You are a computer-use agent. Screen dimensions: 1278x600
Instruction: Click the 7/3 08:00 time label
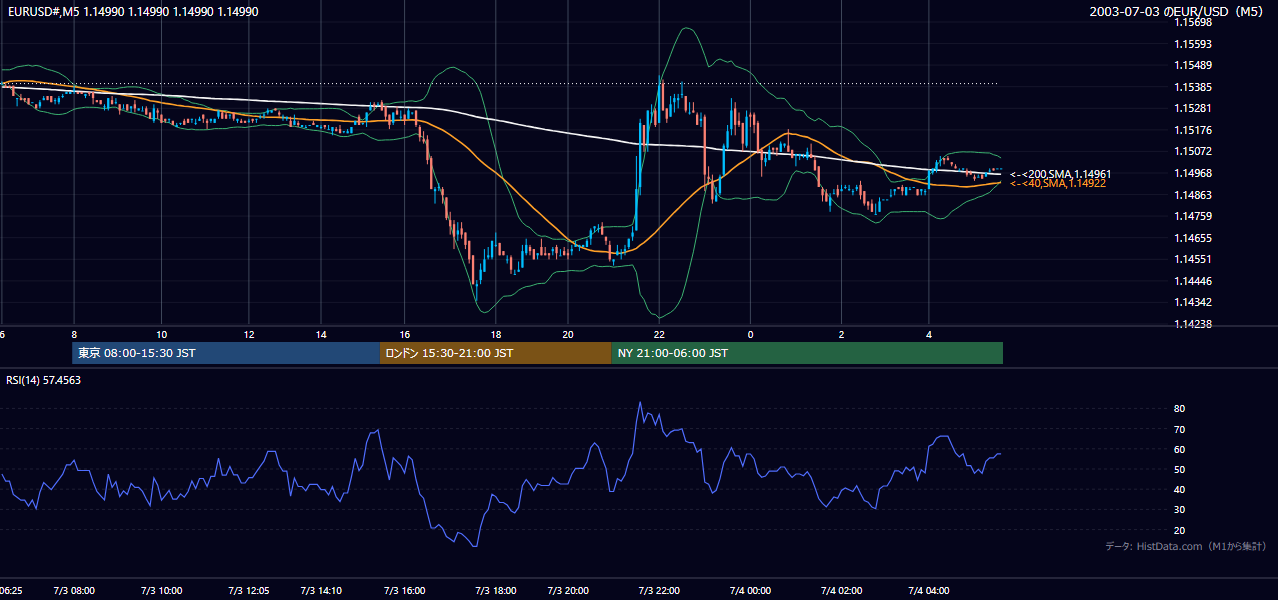click(74, 591)
